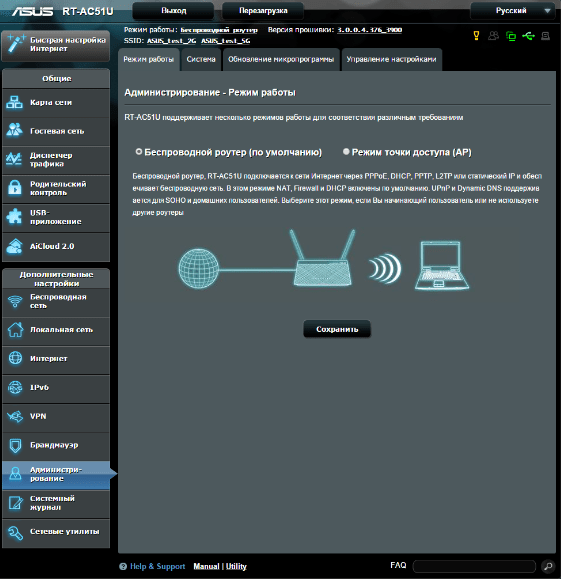This screenshot has height=579, width=561.
Task: Click the router mode diagram image
Action: coord(324,260)
